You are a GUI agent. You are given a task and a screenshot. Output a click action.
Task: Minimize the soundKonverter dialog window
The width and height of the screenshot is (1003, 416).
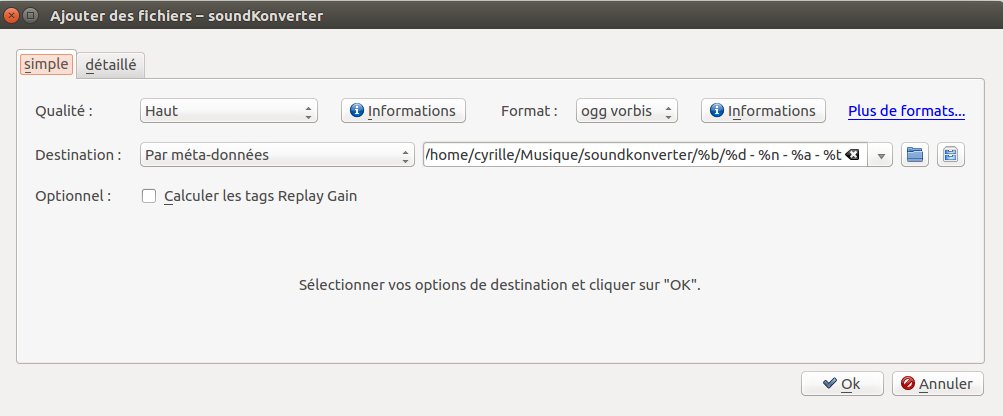click(31, 16)
